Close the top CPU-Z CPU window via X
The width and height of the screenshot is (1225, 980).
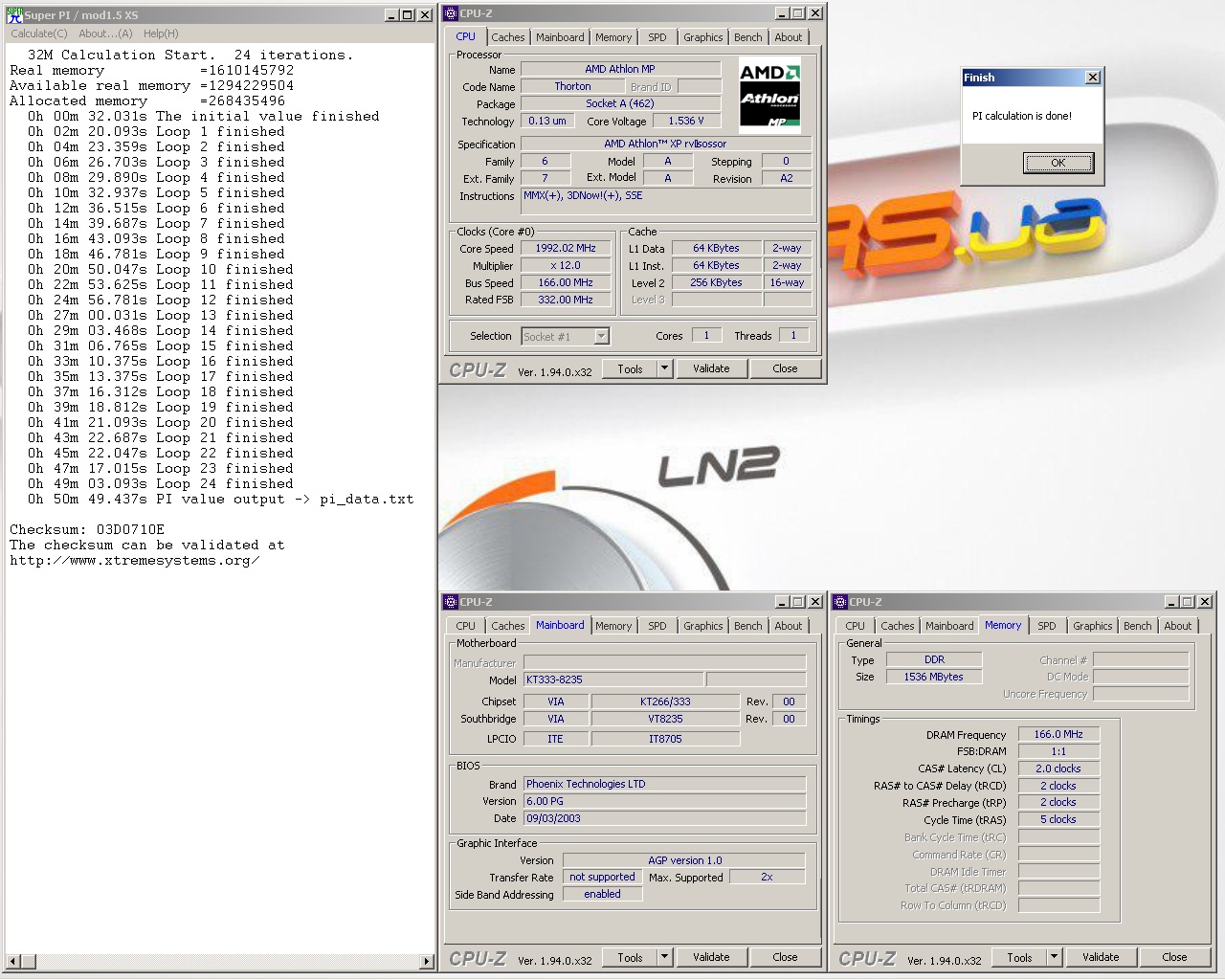point(814,13)
